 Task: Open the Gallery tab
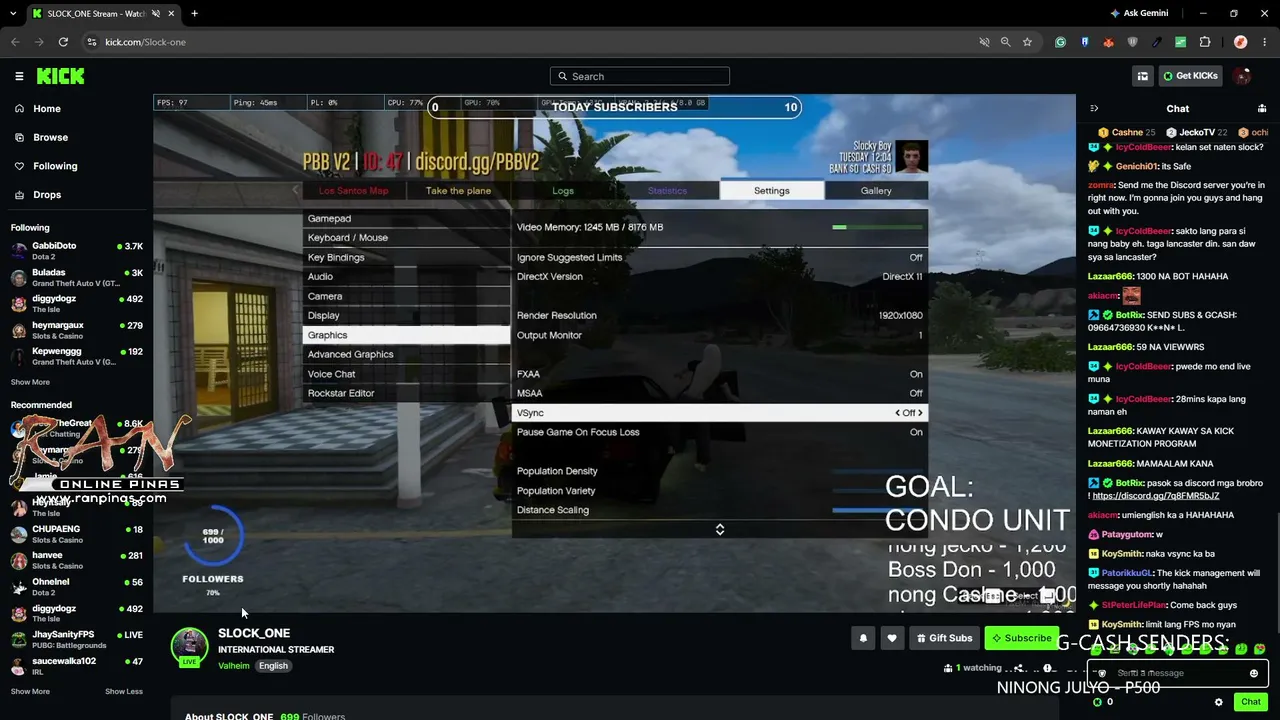click(876, 190)
